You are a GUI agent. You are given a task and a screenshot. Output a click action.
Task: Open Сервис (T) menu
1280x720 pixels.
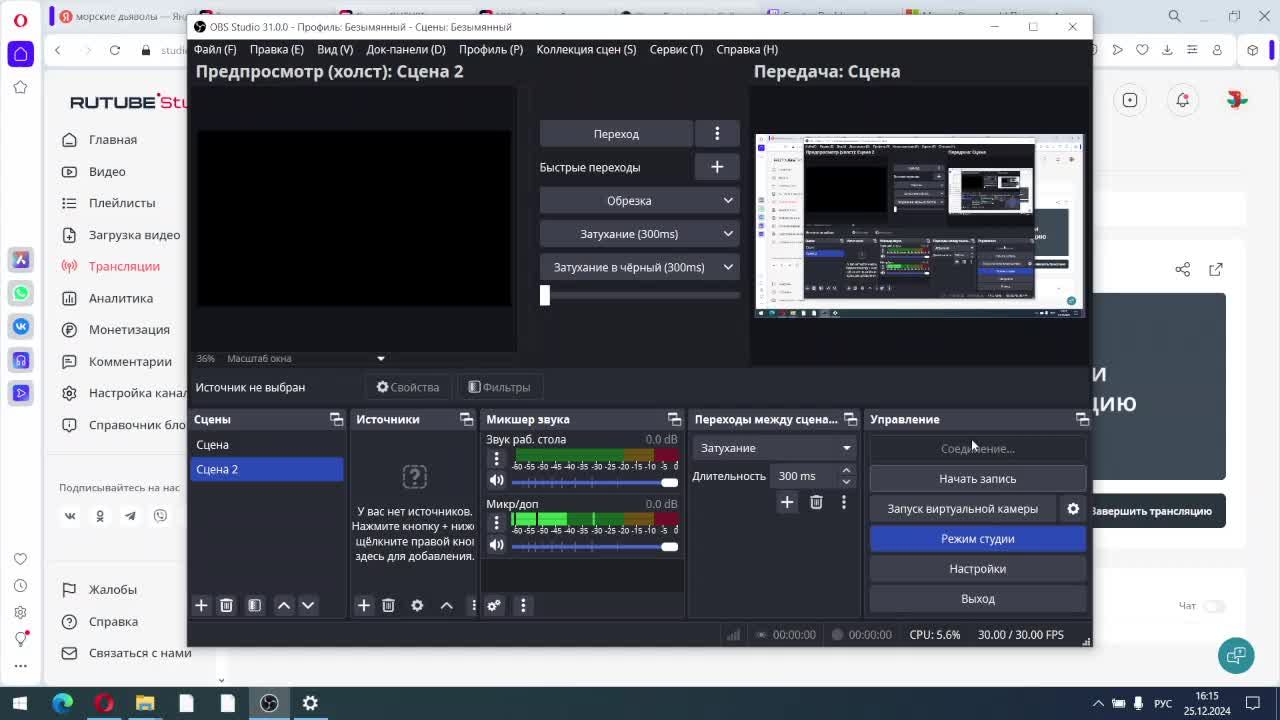pyautogui.click(x=676, y=49)
